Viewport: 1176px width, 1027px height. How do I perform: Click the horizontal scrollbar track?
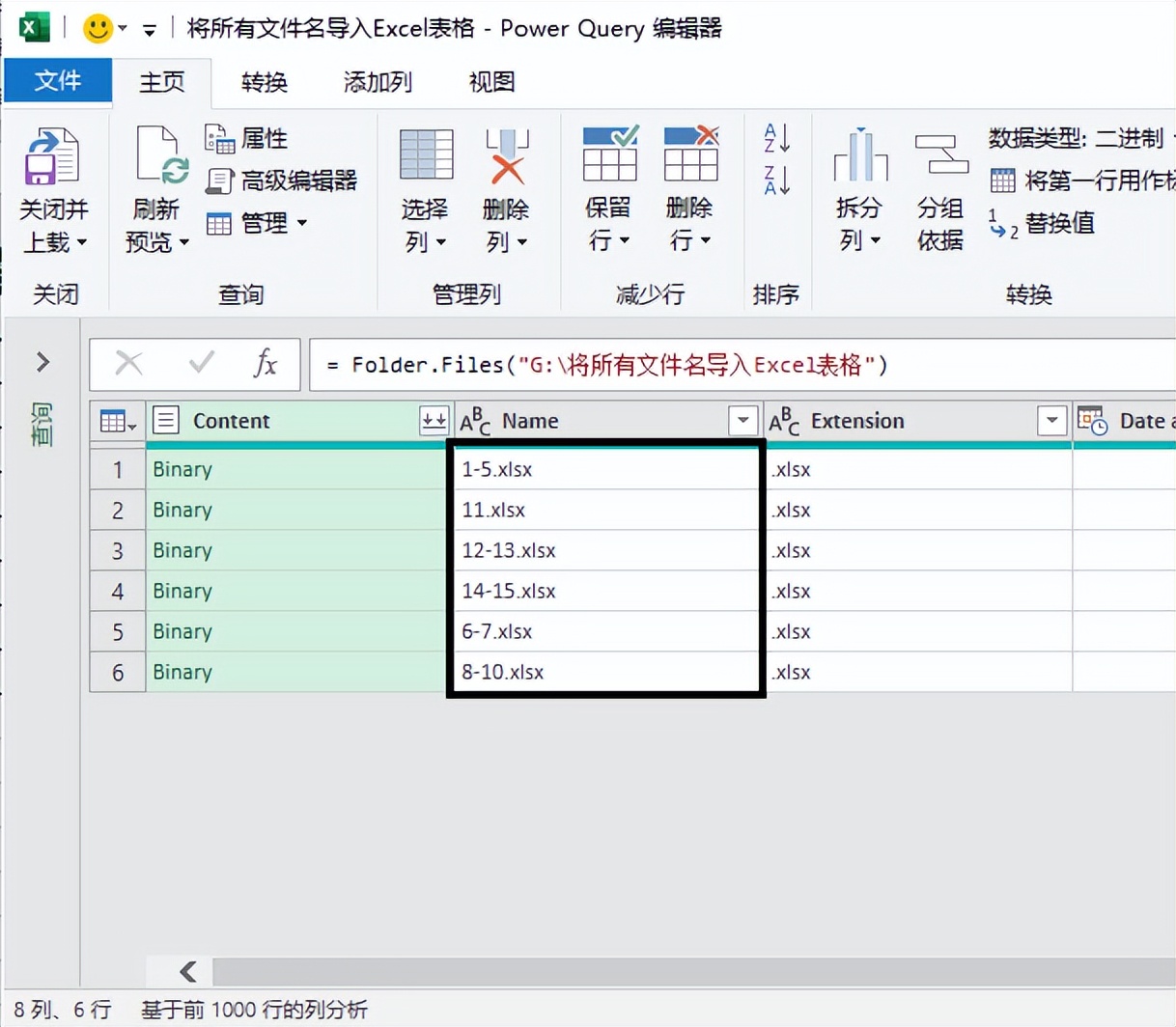point(693,971)
